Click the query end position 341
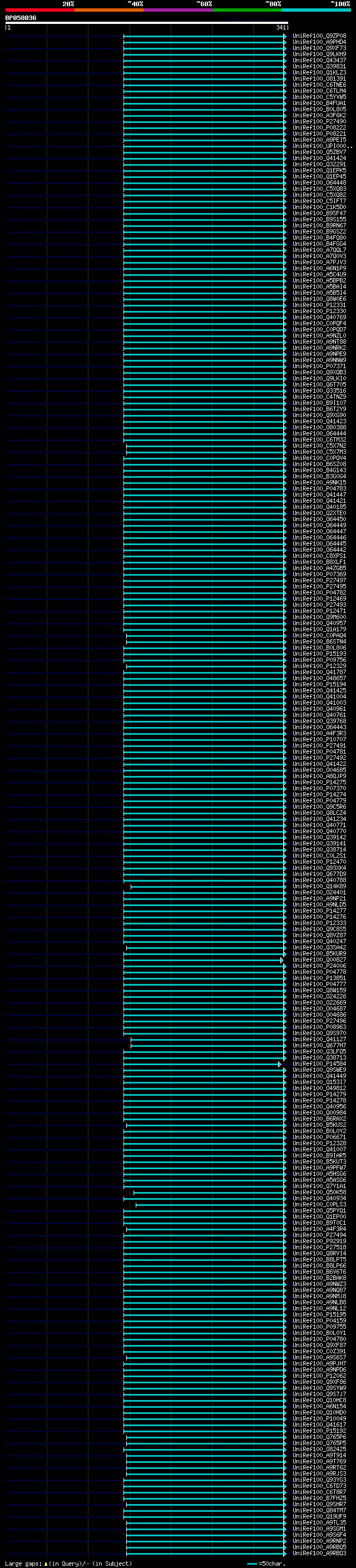The height and width of the screenshot is (1568, 356). pos(280,27)
